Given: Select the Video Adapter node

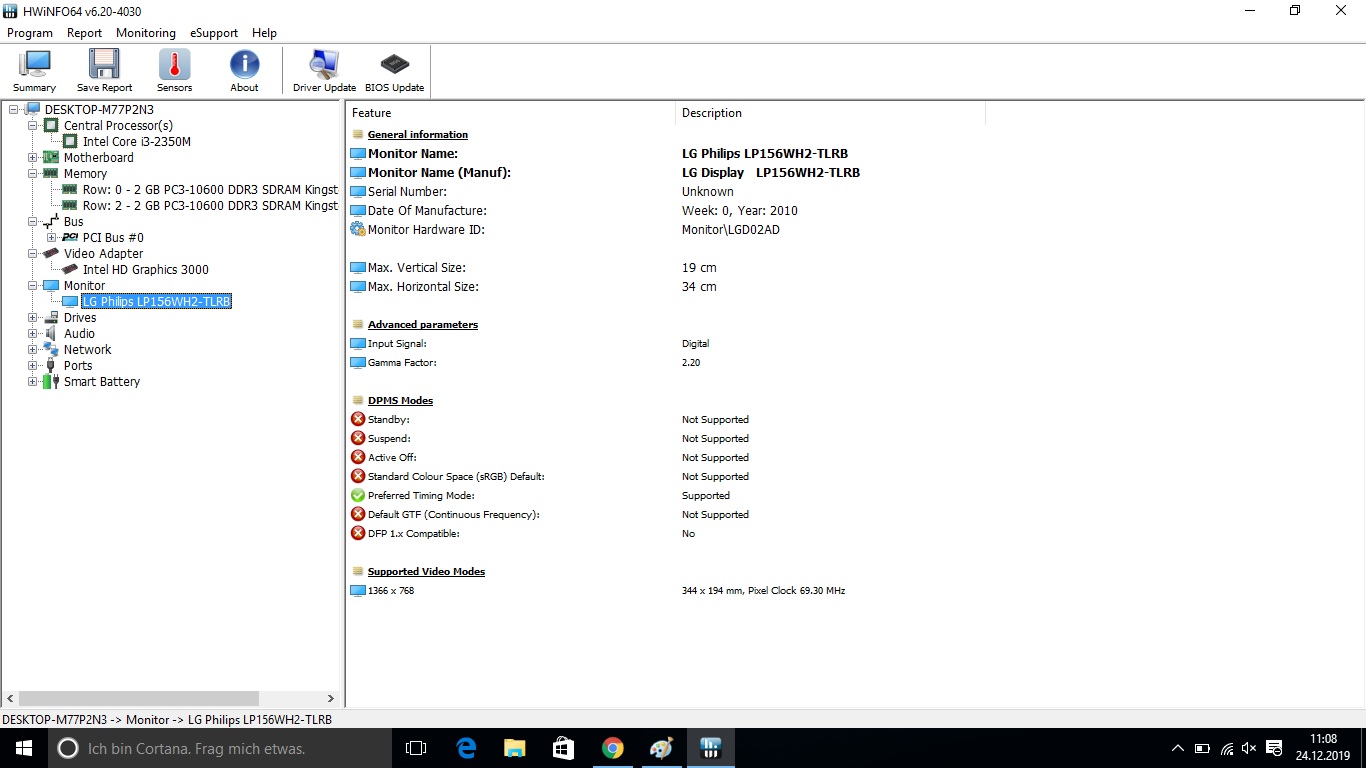Looking at the screenshot, I should point(104,254).
